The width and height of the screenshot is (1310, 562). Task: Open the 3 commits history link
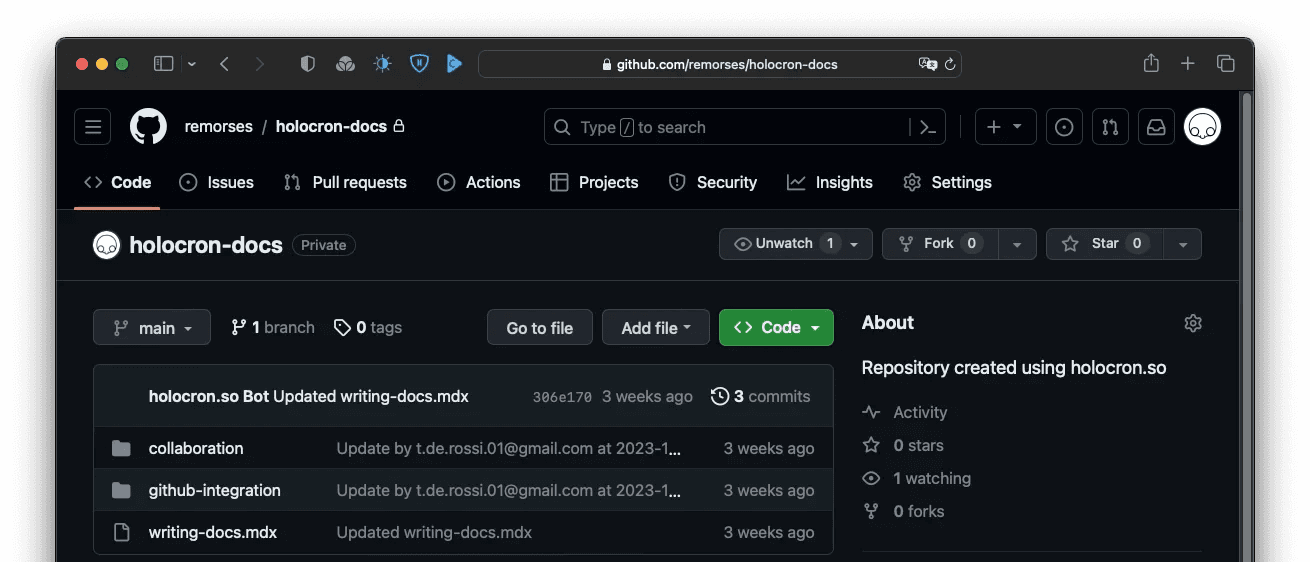click(x=760, y=396)
